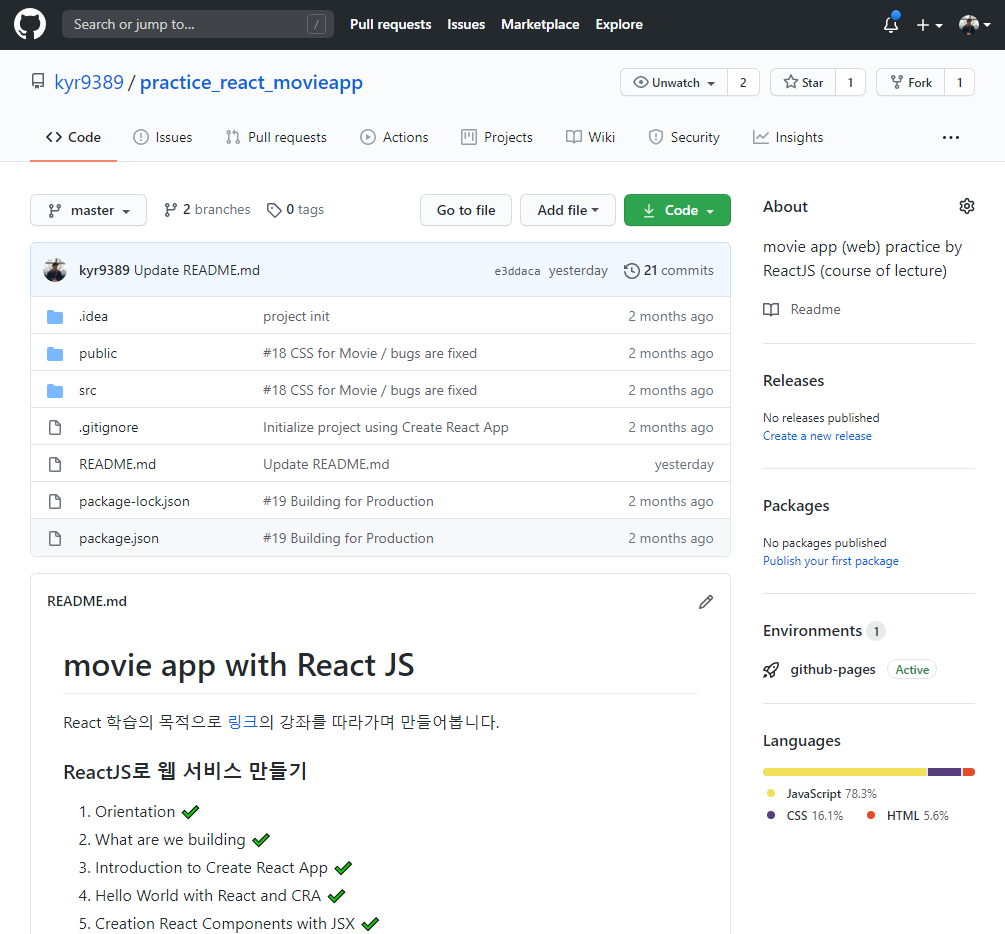The image size is (1005, 934).
Task: Click Create a new release
Action: pos(817,436)
